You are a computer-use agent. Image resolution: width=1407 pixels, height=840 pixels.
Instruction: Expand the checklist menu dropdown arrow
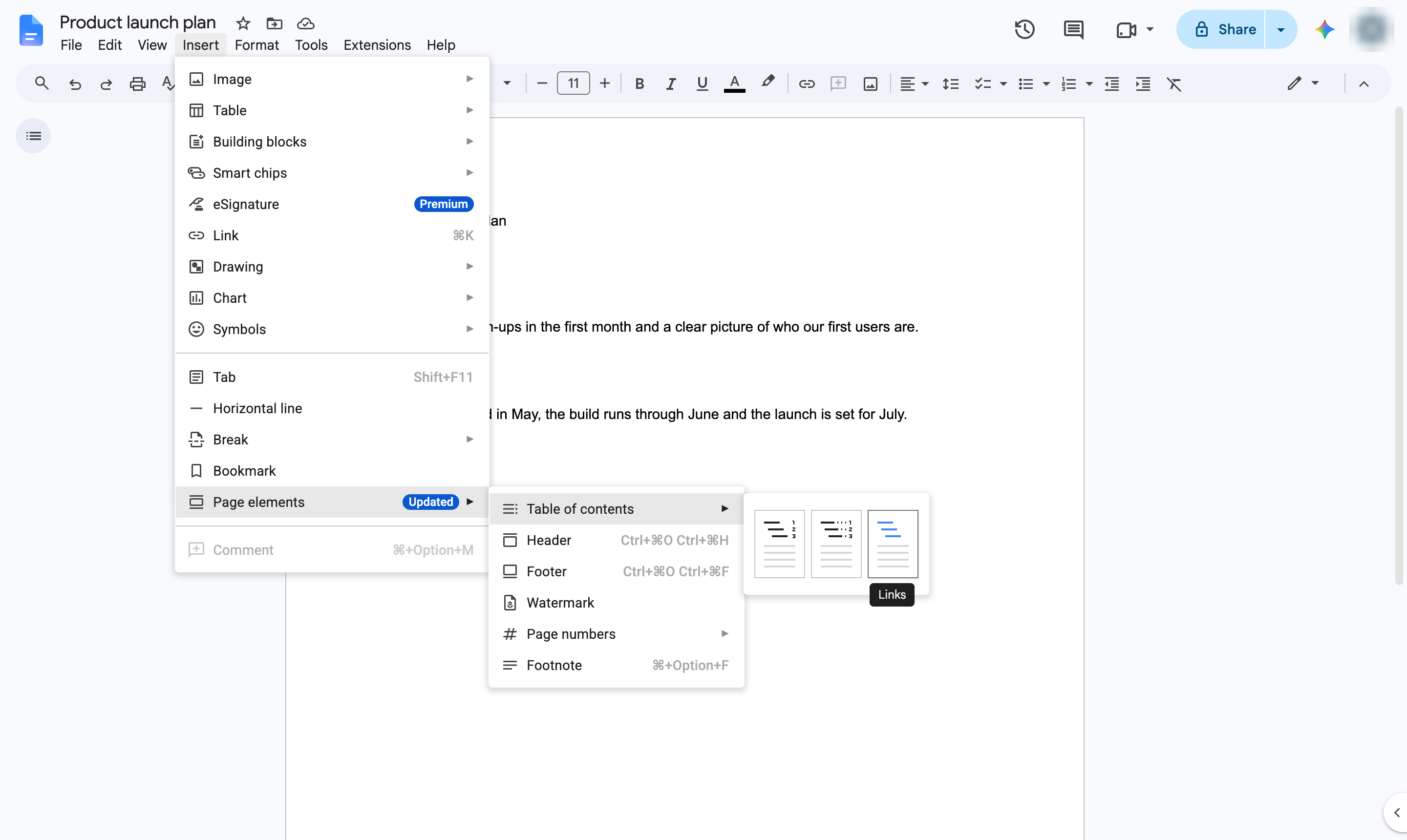coord(1003,84)
